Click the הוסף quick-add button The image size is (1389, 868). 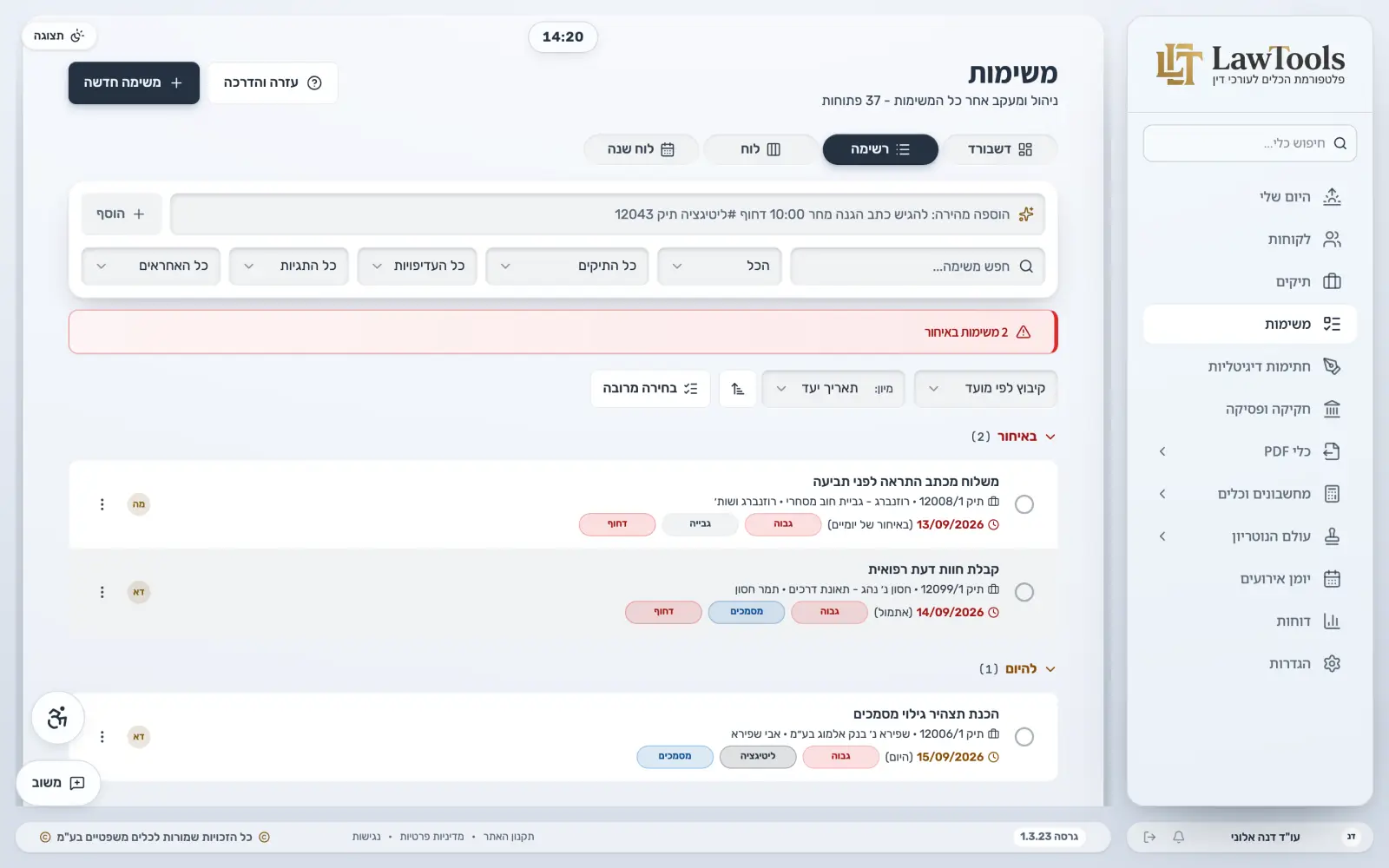pos(122,214)
